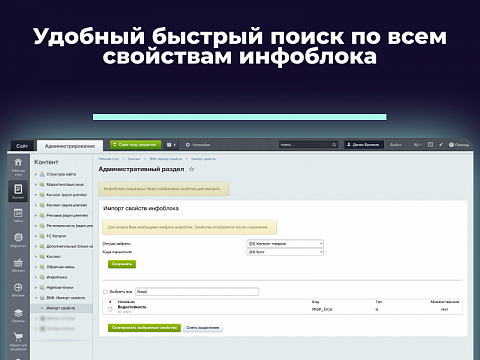Switch to the Администрирование tab
Screen dimensions: 480x360
pyautogui.click(x=70, y=146)
